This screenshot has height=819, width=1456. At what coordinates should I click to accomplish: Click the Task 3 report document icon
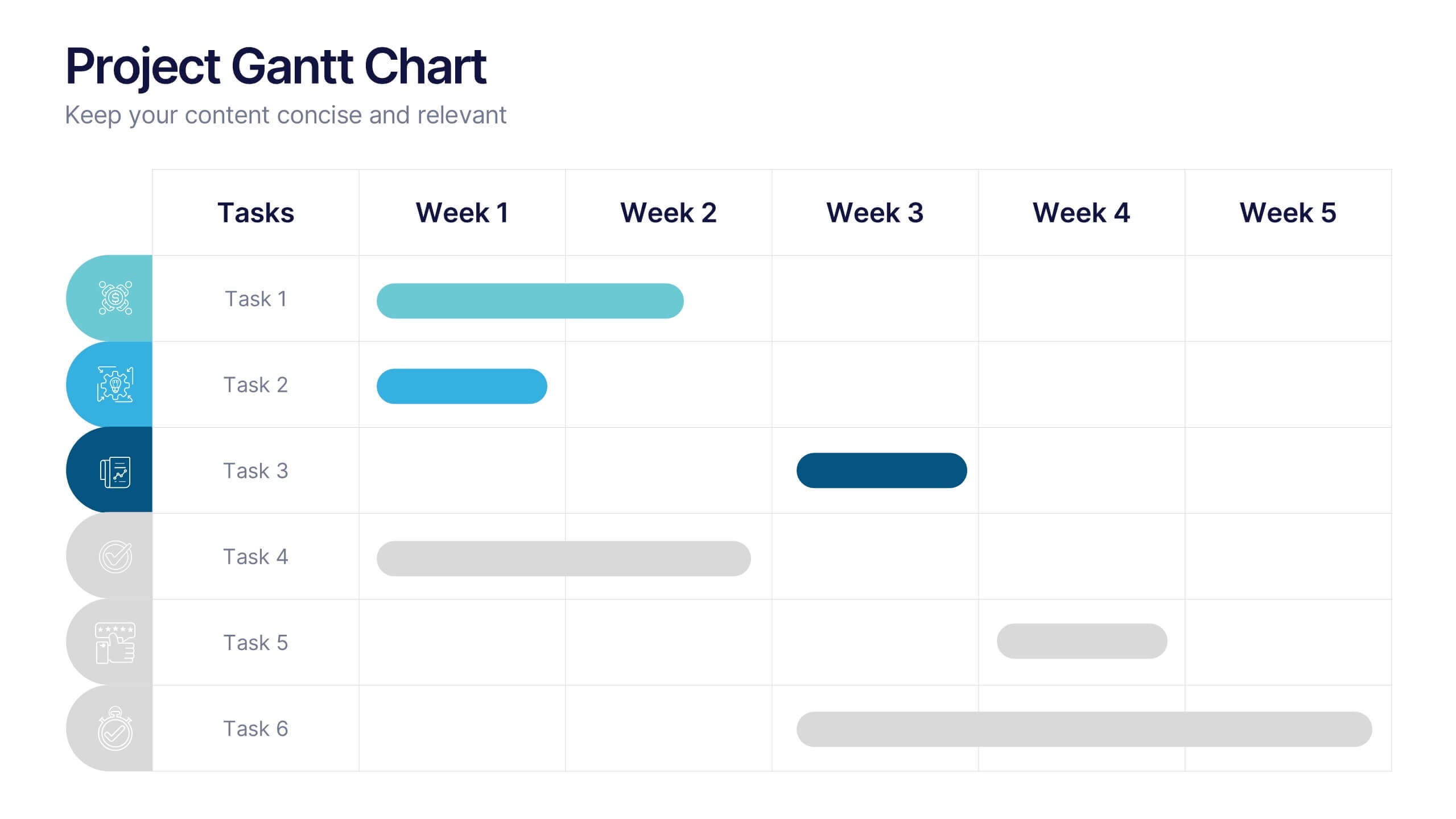pos(116,471)
